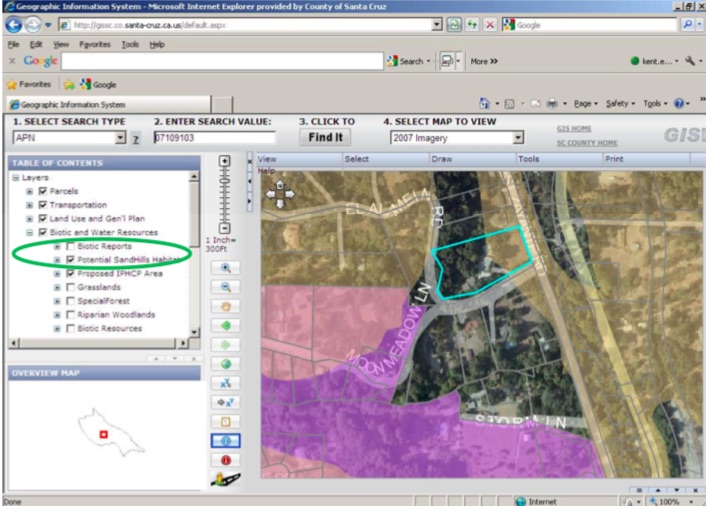Uncheck the Potential SandHills Habitat layer
This screenshot has height=506, width=706.
pos(69,260)
